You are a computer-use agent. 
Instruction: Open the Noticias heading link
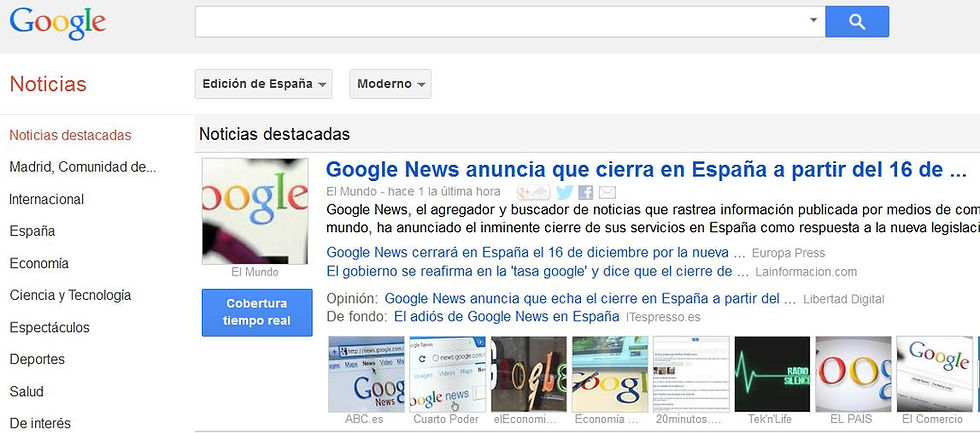(x=48, y=84)
